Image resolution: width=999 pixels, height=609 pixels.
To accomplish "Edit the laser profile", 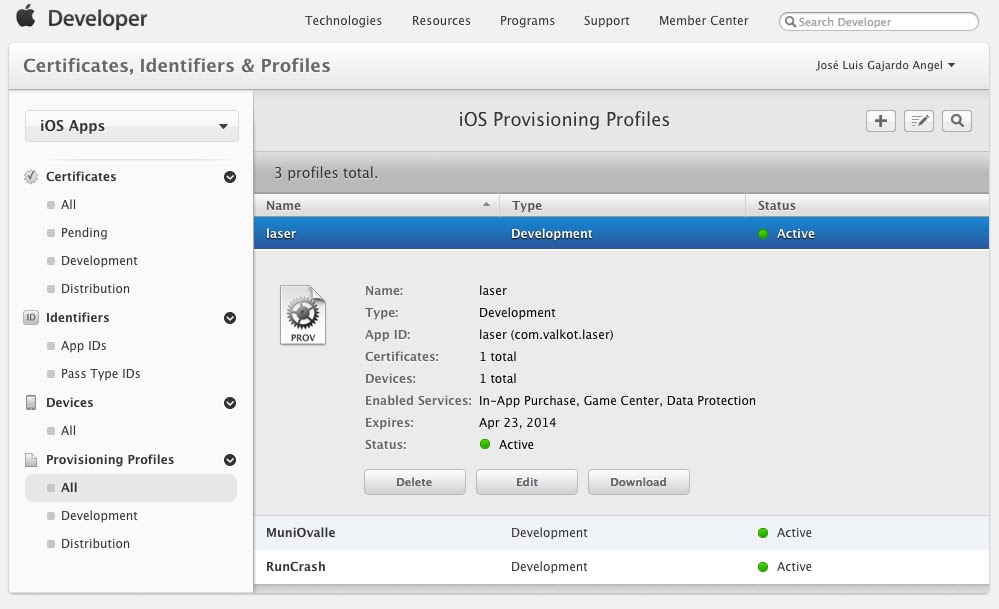I will pyautogui.click(x=527, y=482).
